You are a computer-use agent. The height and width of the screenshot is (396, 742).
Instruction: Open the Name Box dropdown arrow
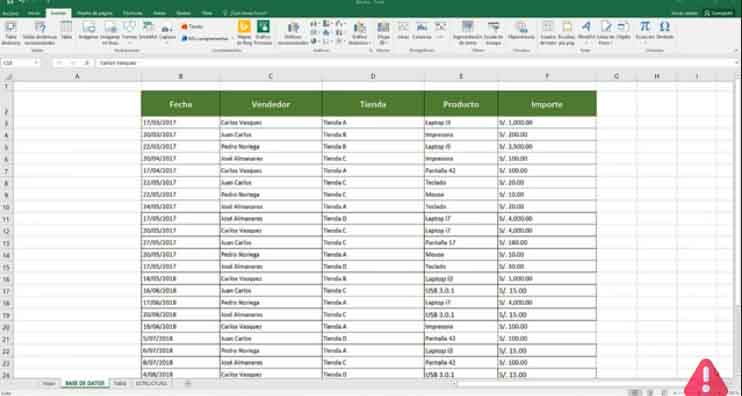coord(35,62)
